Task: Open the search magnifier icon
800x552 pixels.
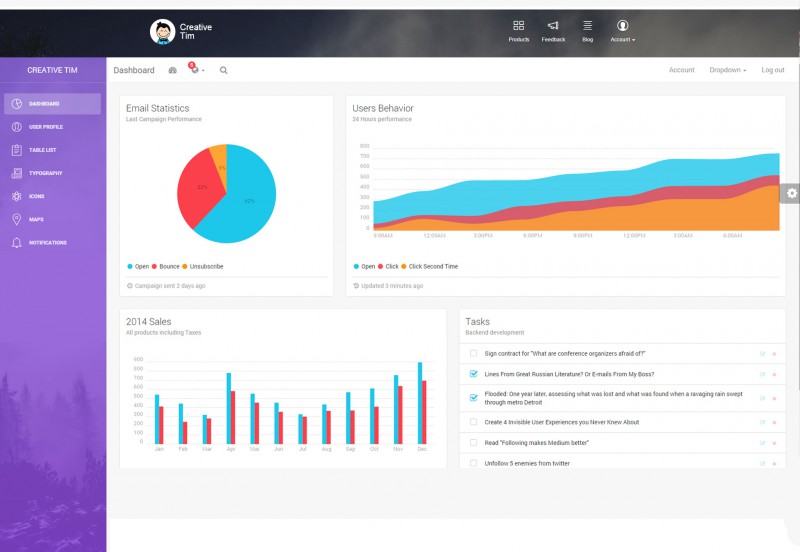Action: pos(223,71)
